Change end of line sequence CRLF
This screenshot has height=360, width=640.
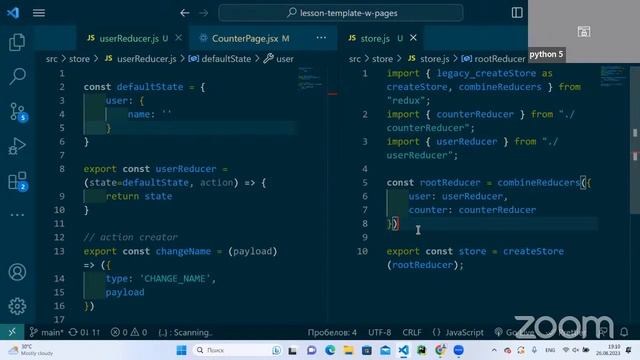click(412, 332)
